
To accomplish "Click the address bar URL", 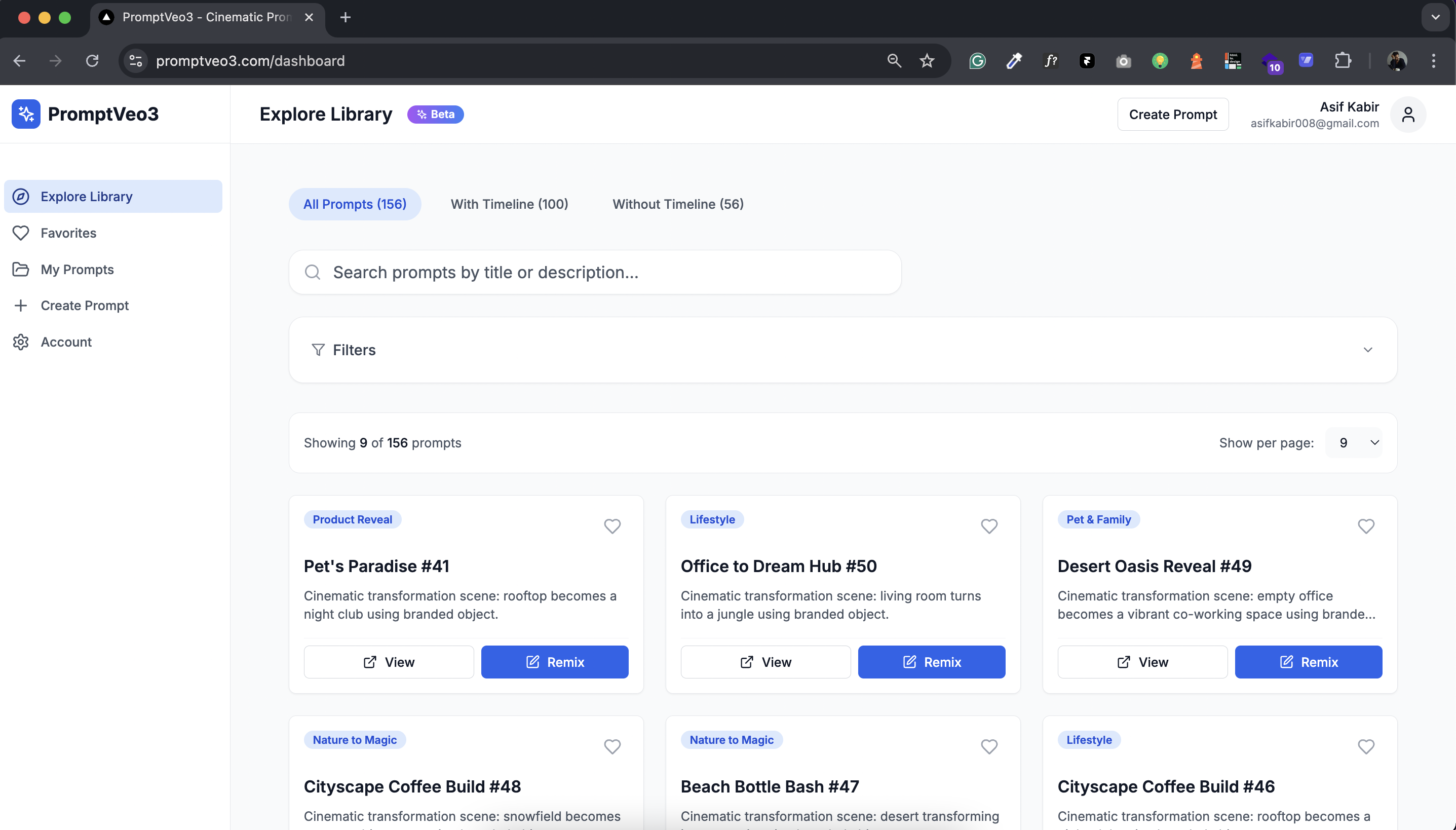I will pos(250,60).
